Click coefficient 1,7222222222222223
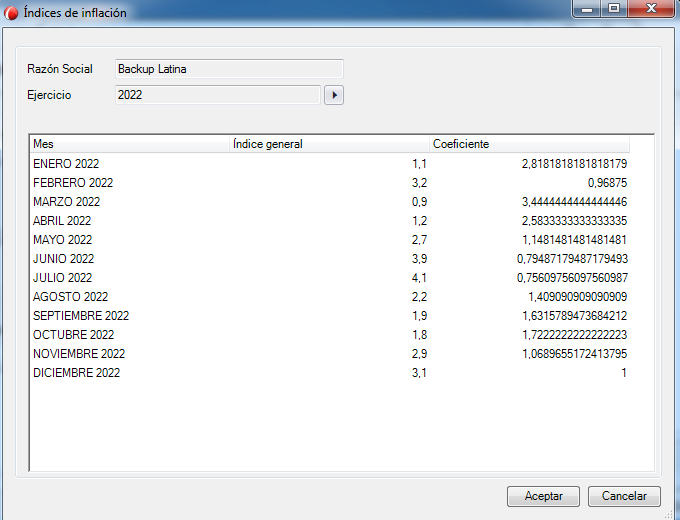The width and height of the screenshot is (680, 520). pos(575,335)
